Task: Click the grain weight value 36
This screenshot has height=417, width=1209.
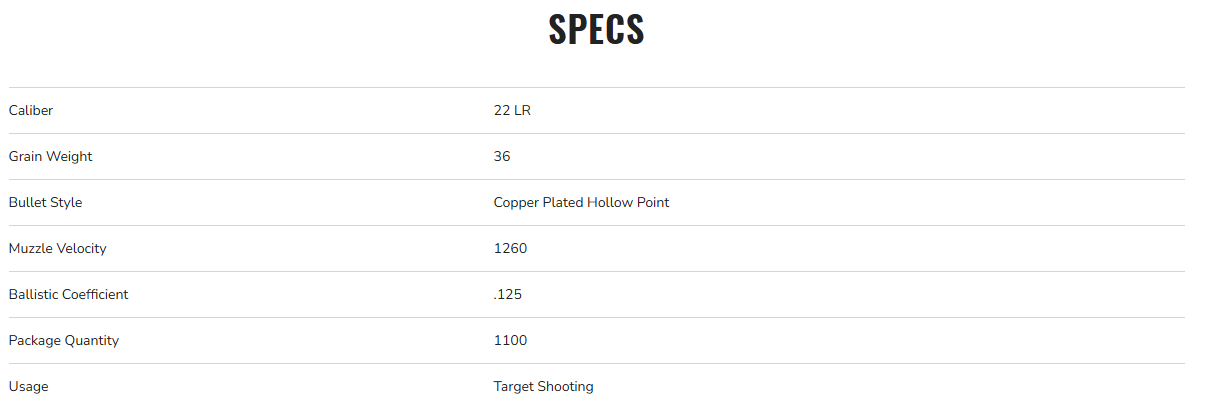Action: pos(502,157)
